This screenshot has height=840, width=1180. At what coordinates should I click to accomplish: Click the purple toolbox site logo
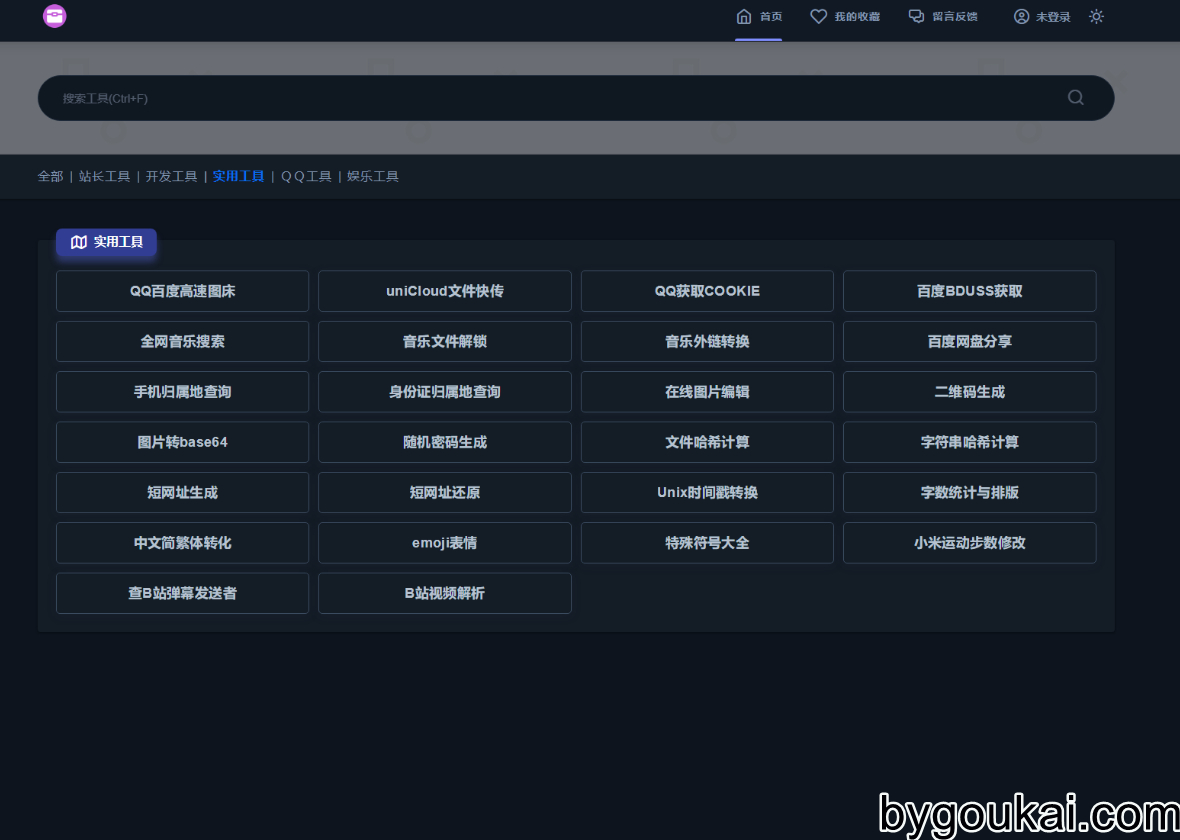pyautogui.click(x=54, y=16)
